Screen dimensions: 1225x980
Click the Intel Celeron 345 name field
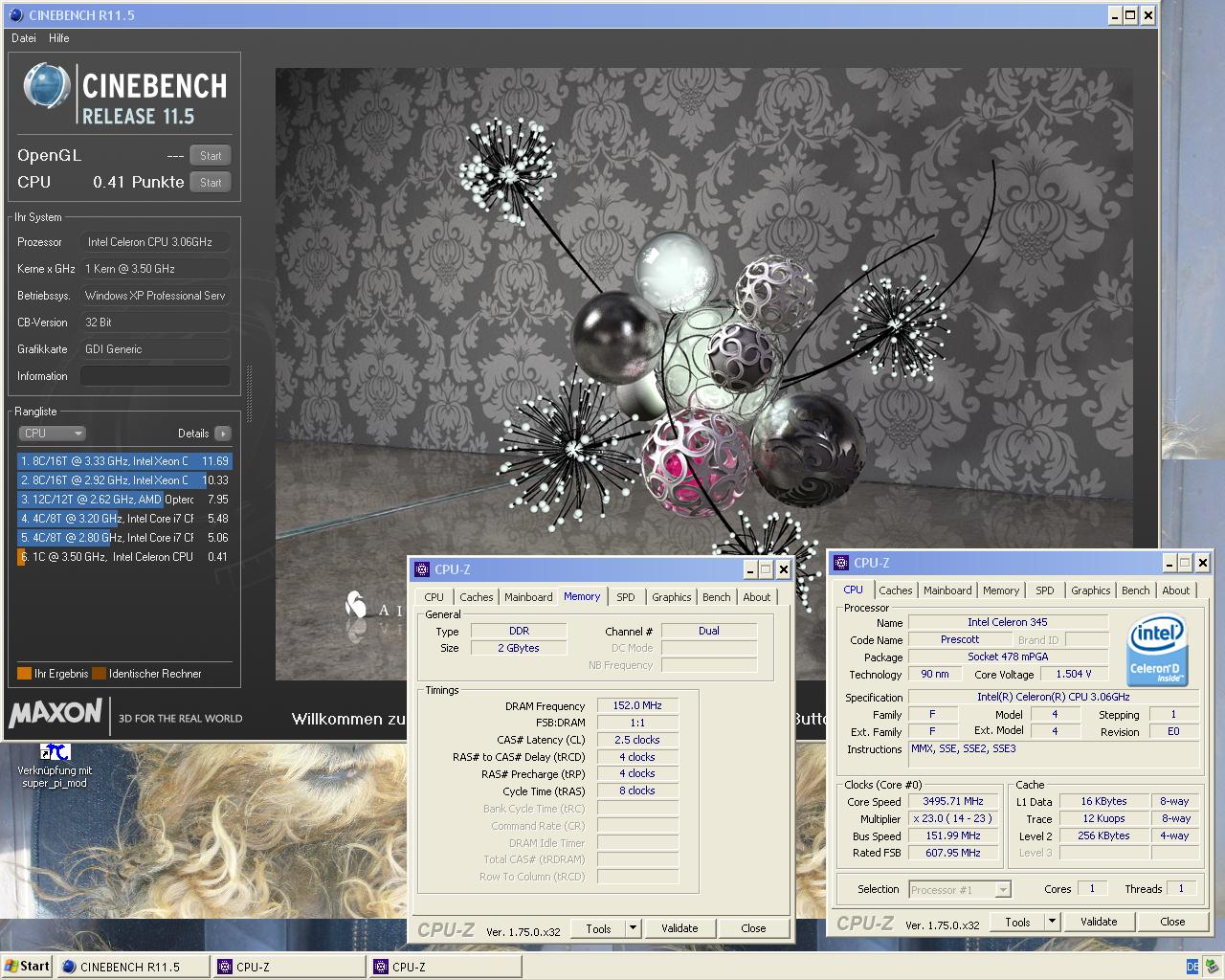coord(1007,622)
